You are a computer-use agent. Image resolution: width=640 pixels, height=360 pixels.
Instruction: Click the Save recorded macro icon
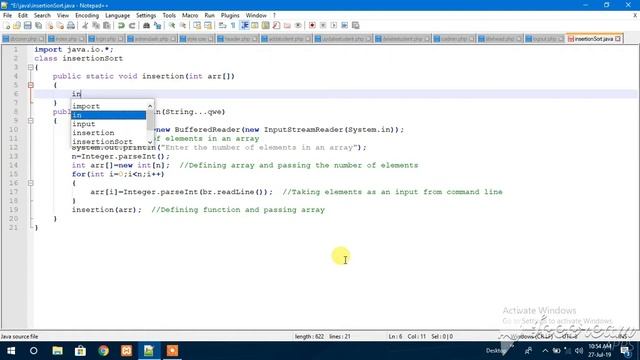356,25
